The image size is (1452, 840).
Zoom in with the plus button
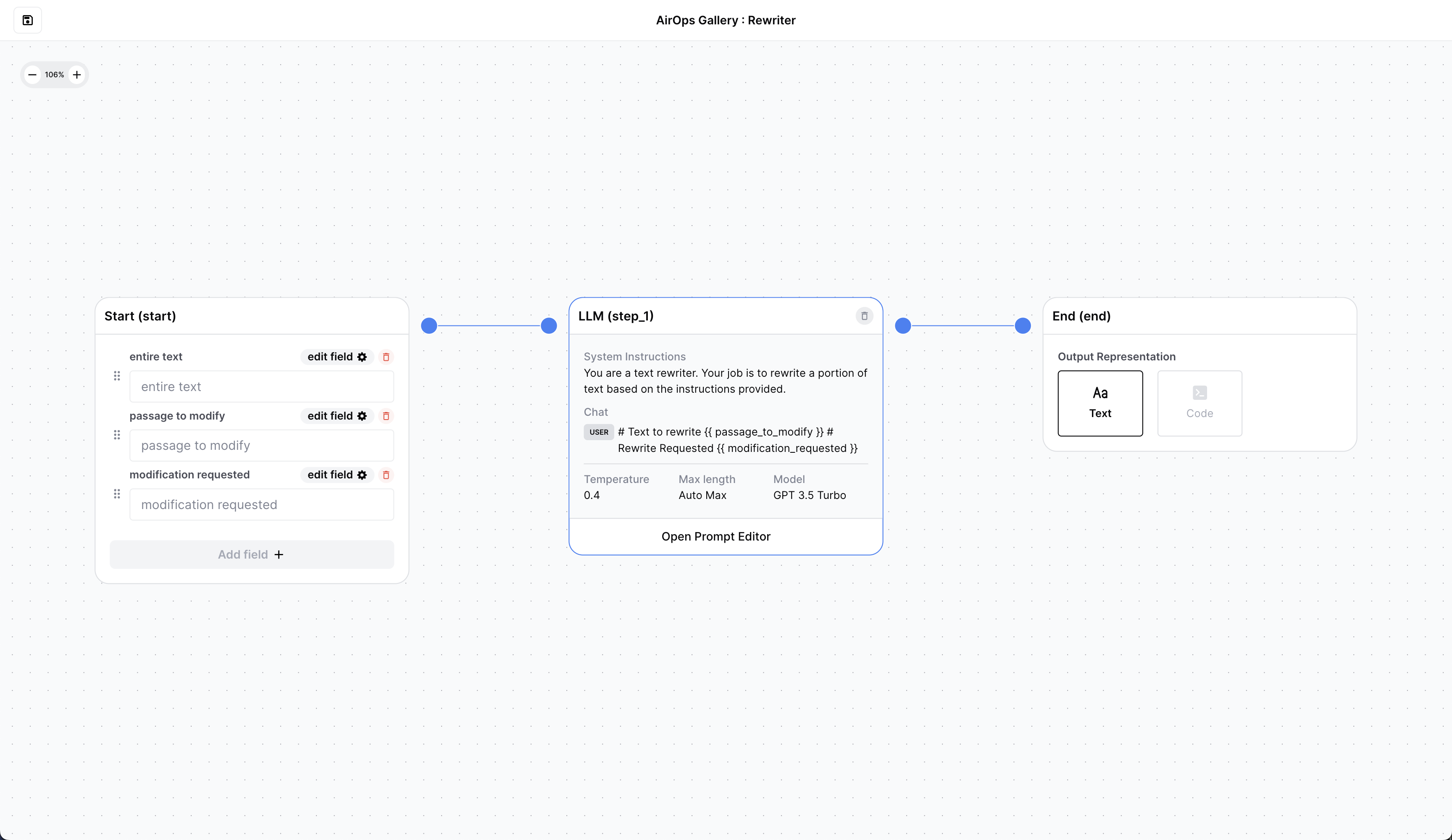[76, 75]
